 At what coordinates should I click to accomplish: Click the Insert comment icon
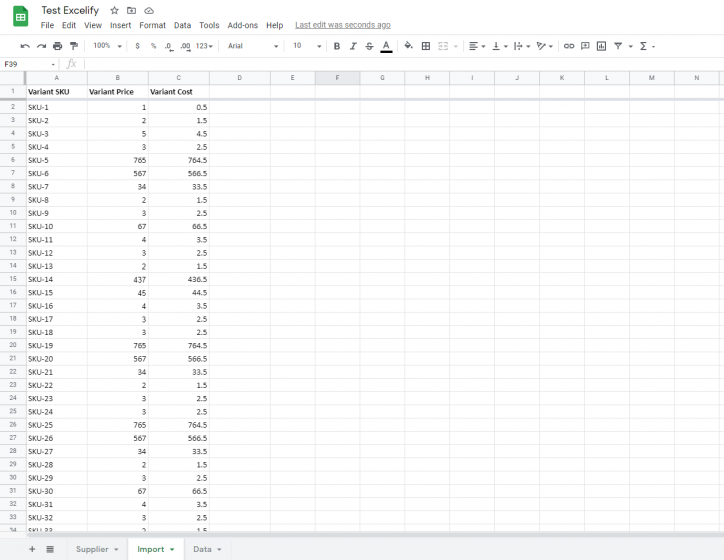tap(585, 46)
